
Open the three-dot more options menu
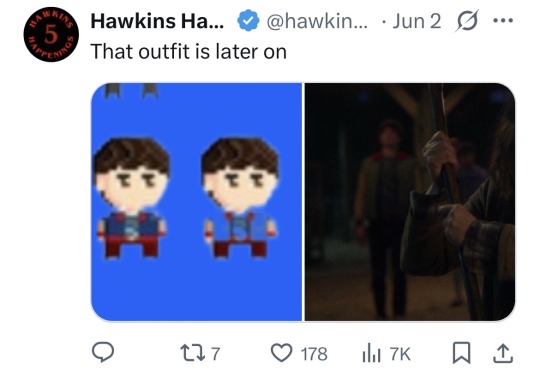pyautogui.click(x=503, y=21)
